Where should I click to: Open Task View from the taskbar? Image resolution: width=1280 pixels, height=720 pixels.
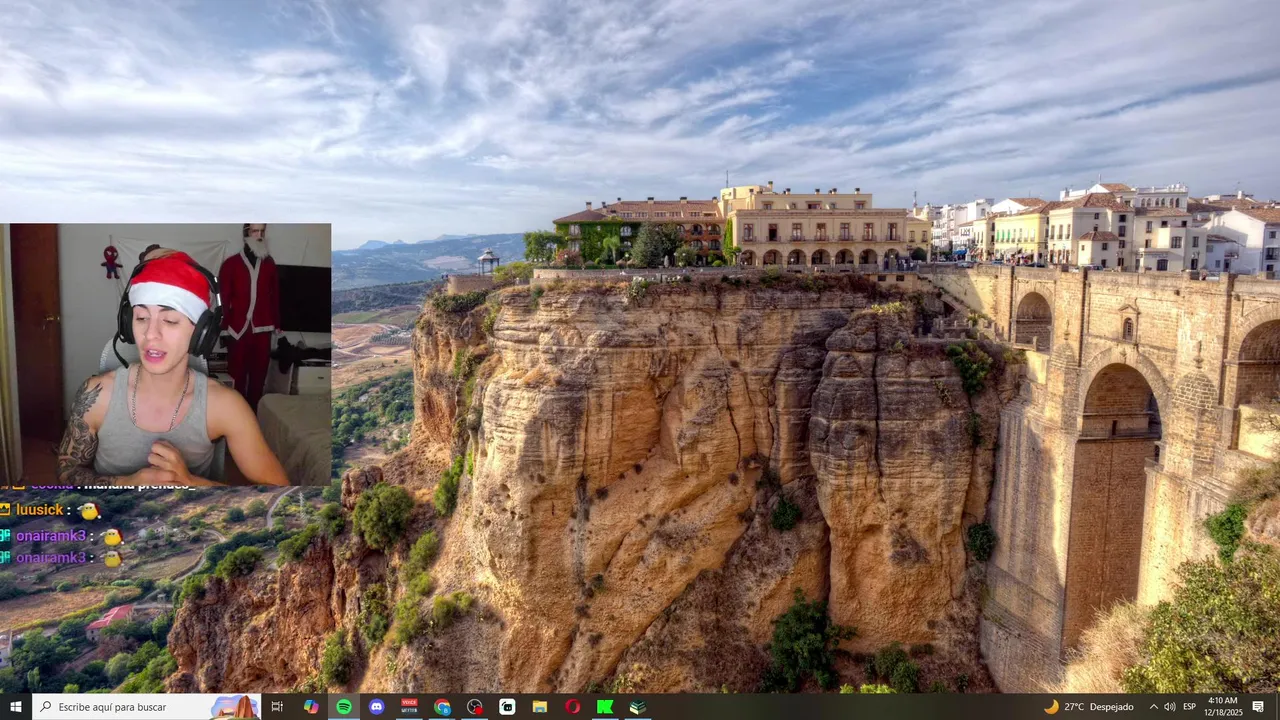tap(277, 707)
